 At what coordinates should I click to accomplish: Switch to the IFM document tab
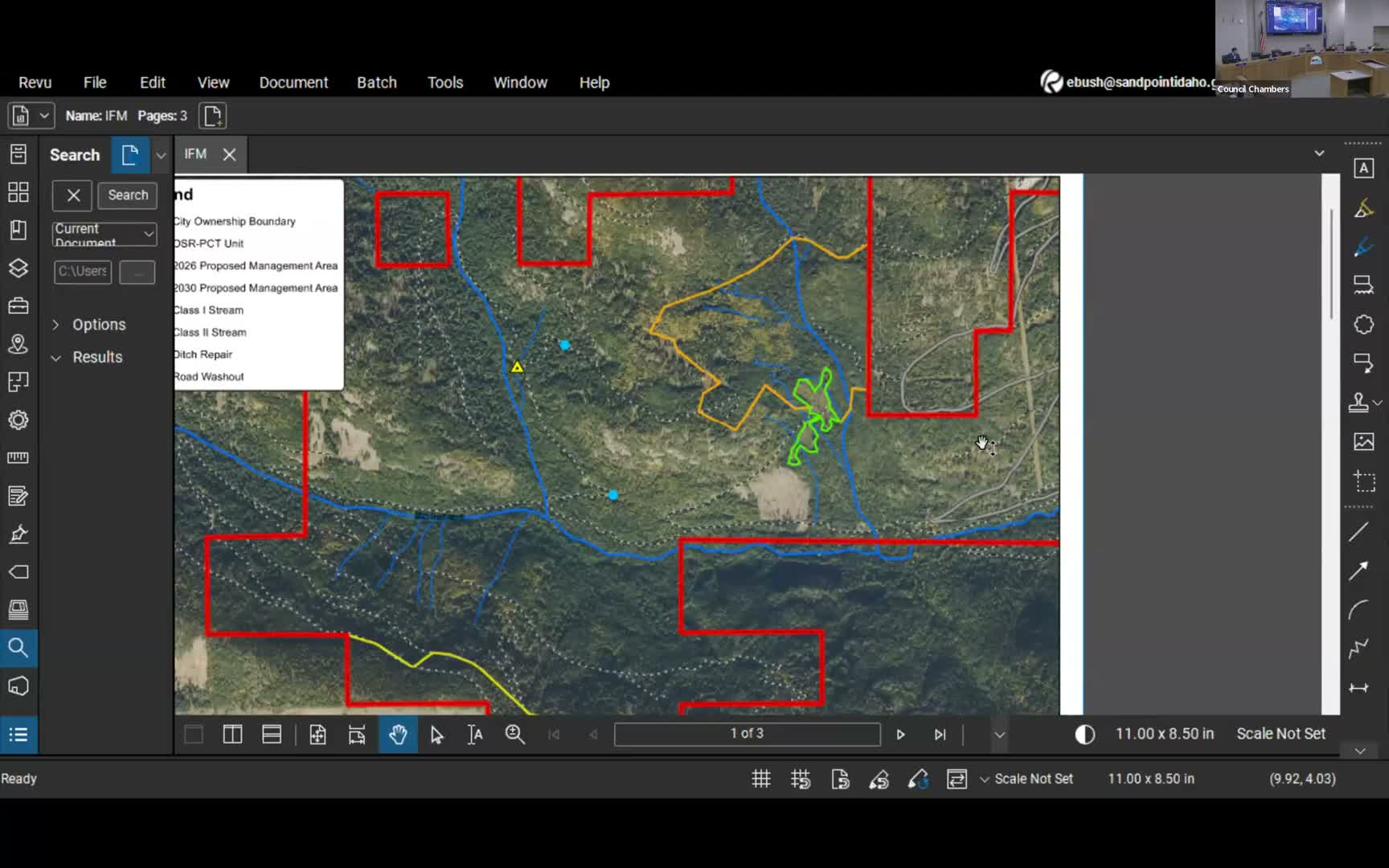coord(195,154)
